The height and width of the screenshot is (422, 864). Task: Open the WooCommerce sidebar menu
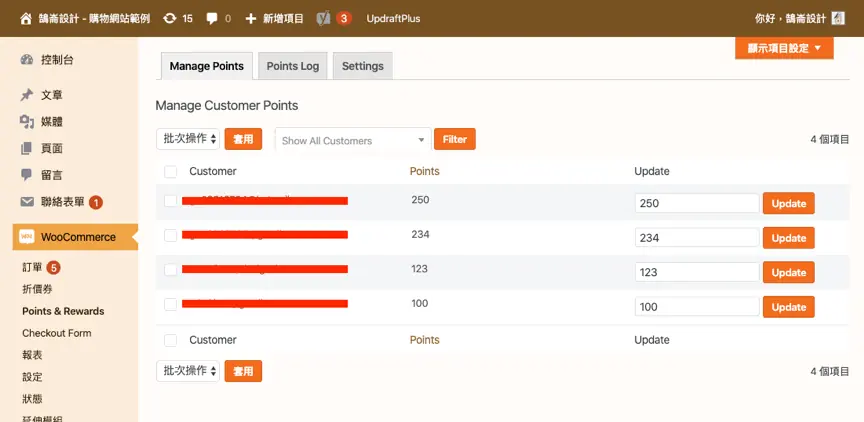75,237
